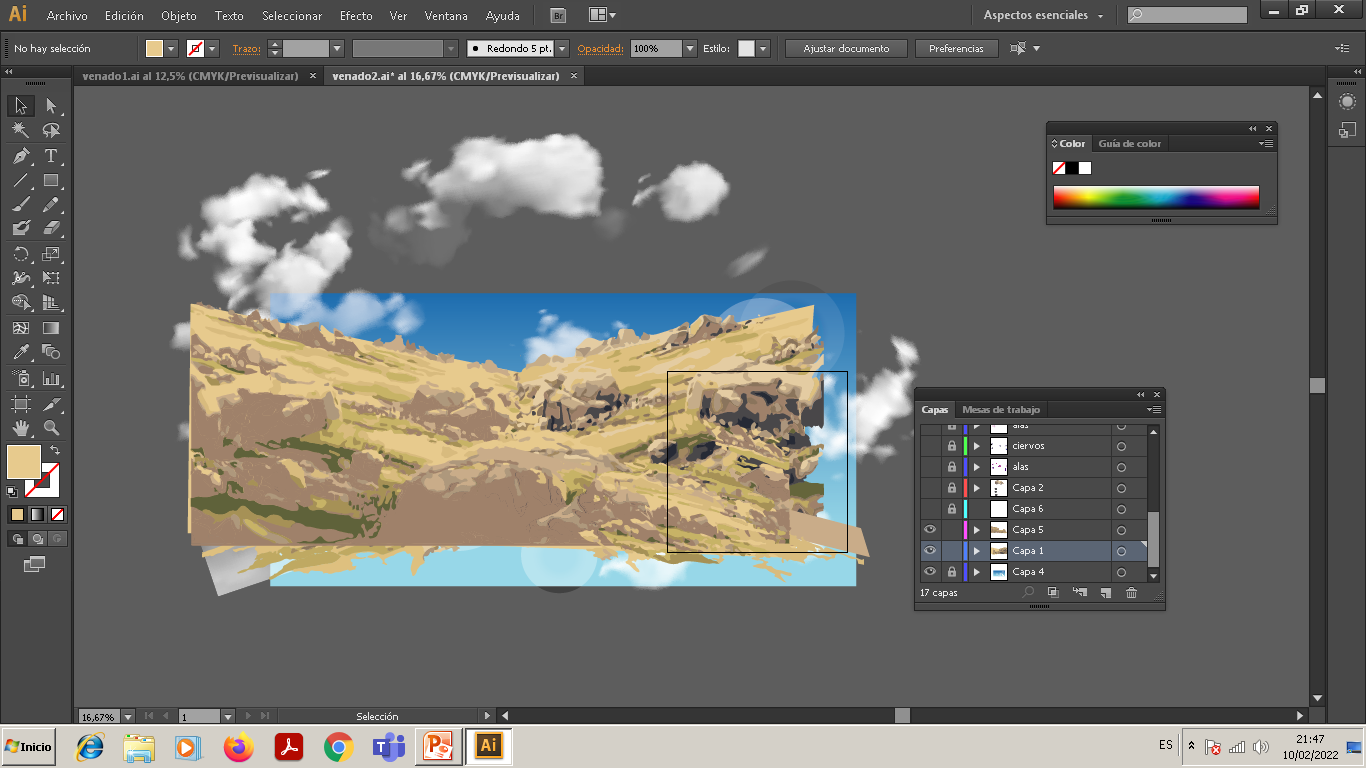Show the Capa 6 layer visibility box
Viewport: 1366px width, 768px height.
(930, 509)
